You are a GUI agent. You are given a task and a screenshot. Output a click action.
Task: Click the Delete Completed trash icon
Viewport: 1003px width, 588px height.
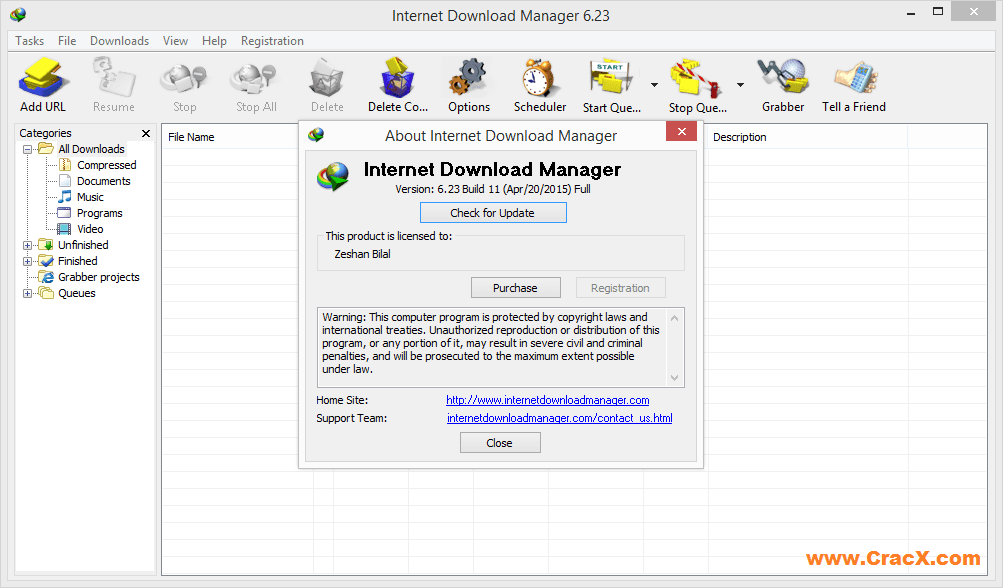(x=397, y=77)
